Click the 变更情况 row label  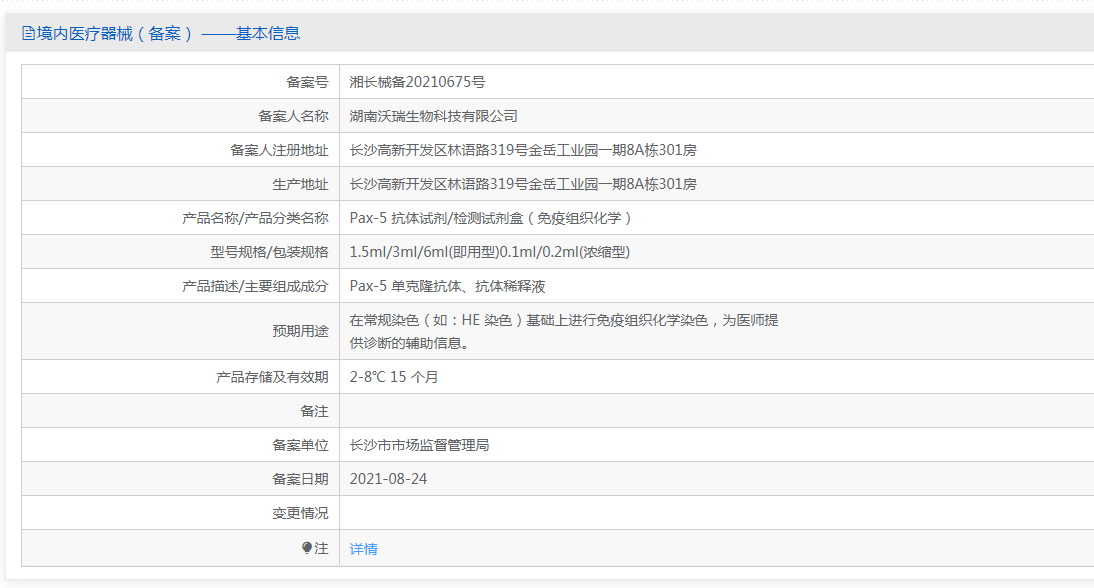click(x=300, y=513)
